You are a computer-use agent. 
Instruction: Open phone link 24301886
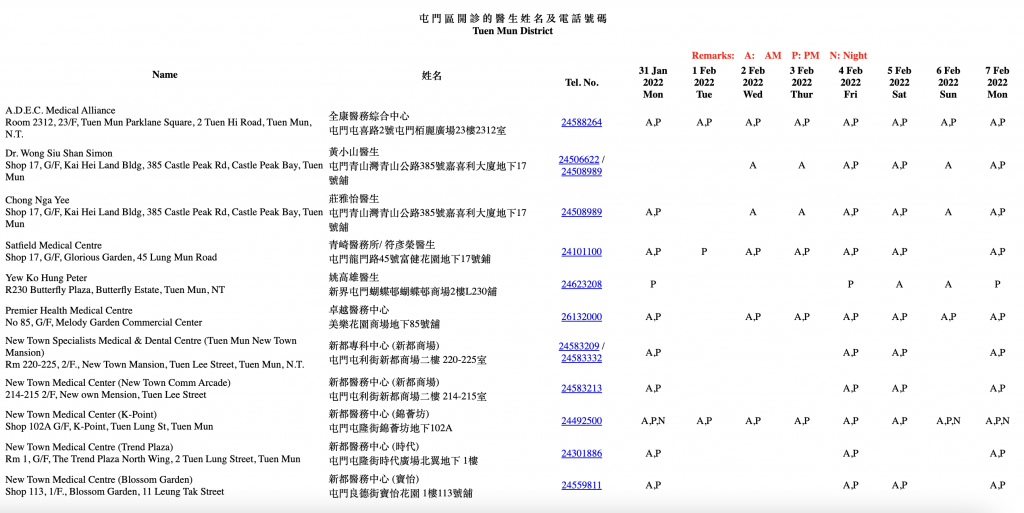pos(581,453)
